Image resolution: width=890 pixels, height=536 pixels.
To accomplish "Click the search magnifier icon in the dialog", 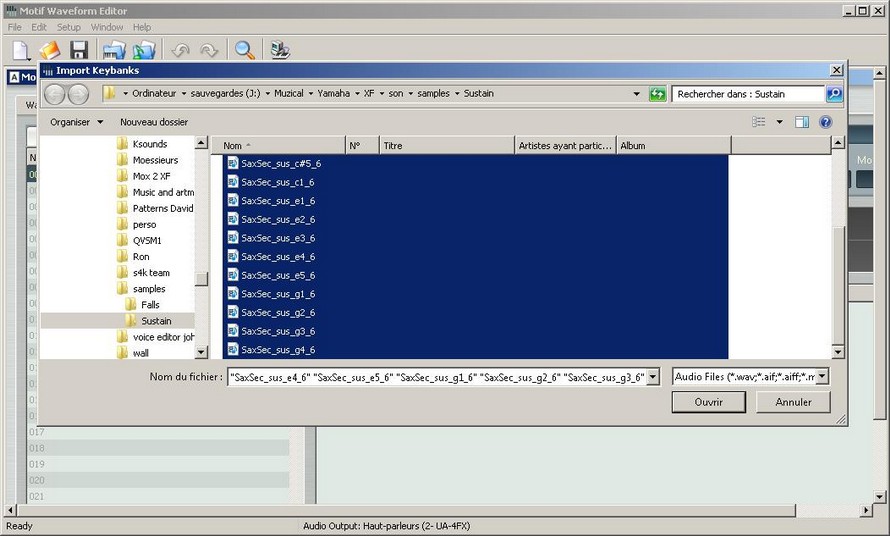I will [x=833, y=94].
